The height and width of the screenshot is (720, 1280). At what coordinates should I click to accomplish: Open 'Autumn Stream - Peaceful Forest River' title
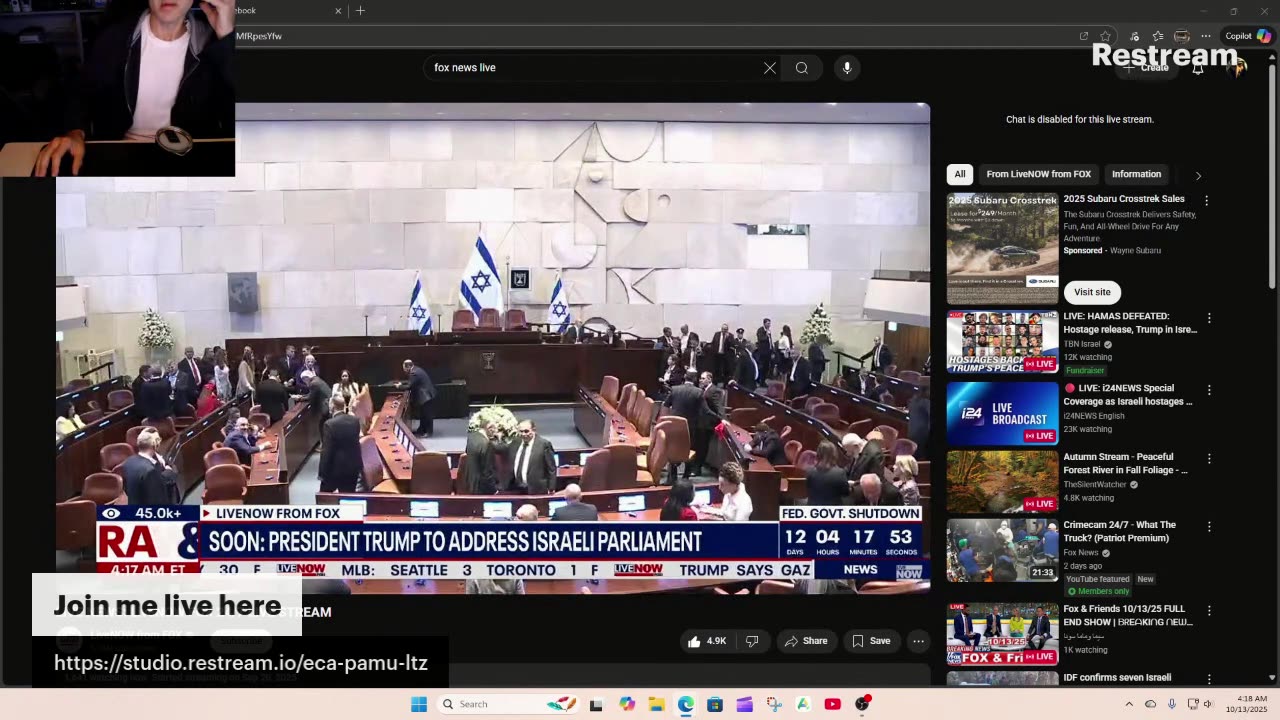[x=1125, y=463]
